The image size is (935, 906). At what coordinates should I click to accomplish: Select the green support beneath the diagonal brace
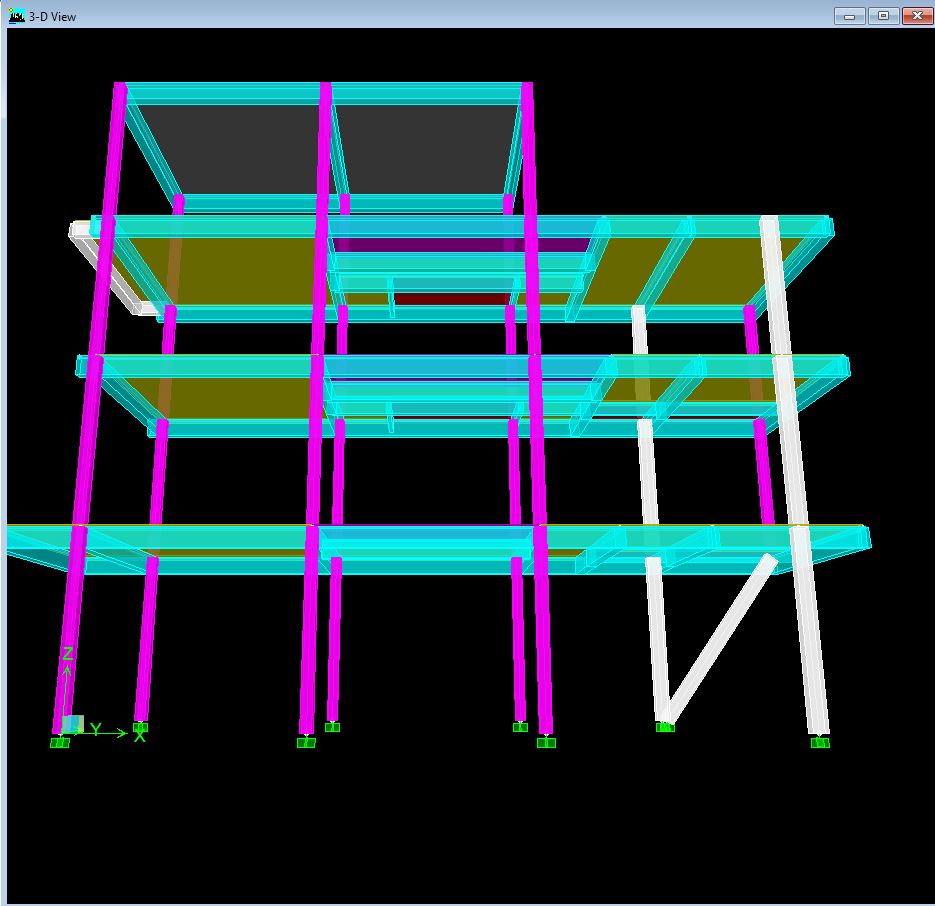coord(665,727)
